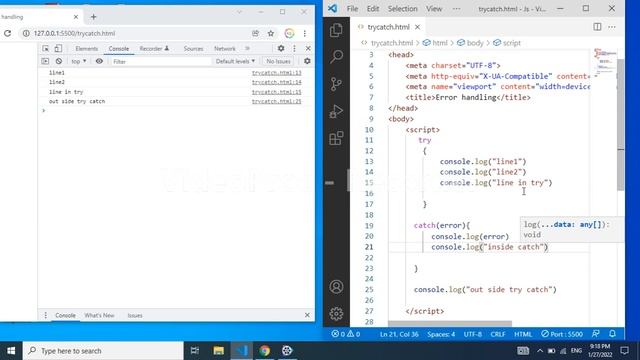Show VS Code notifications bell
Screen dimensions: 640x360
612,333
